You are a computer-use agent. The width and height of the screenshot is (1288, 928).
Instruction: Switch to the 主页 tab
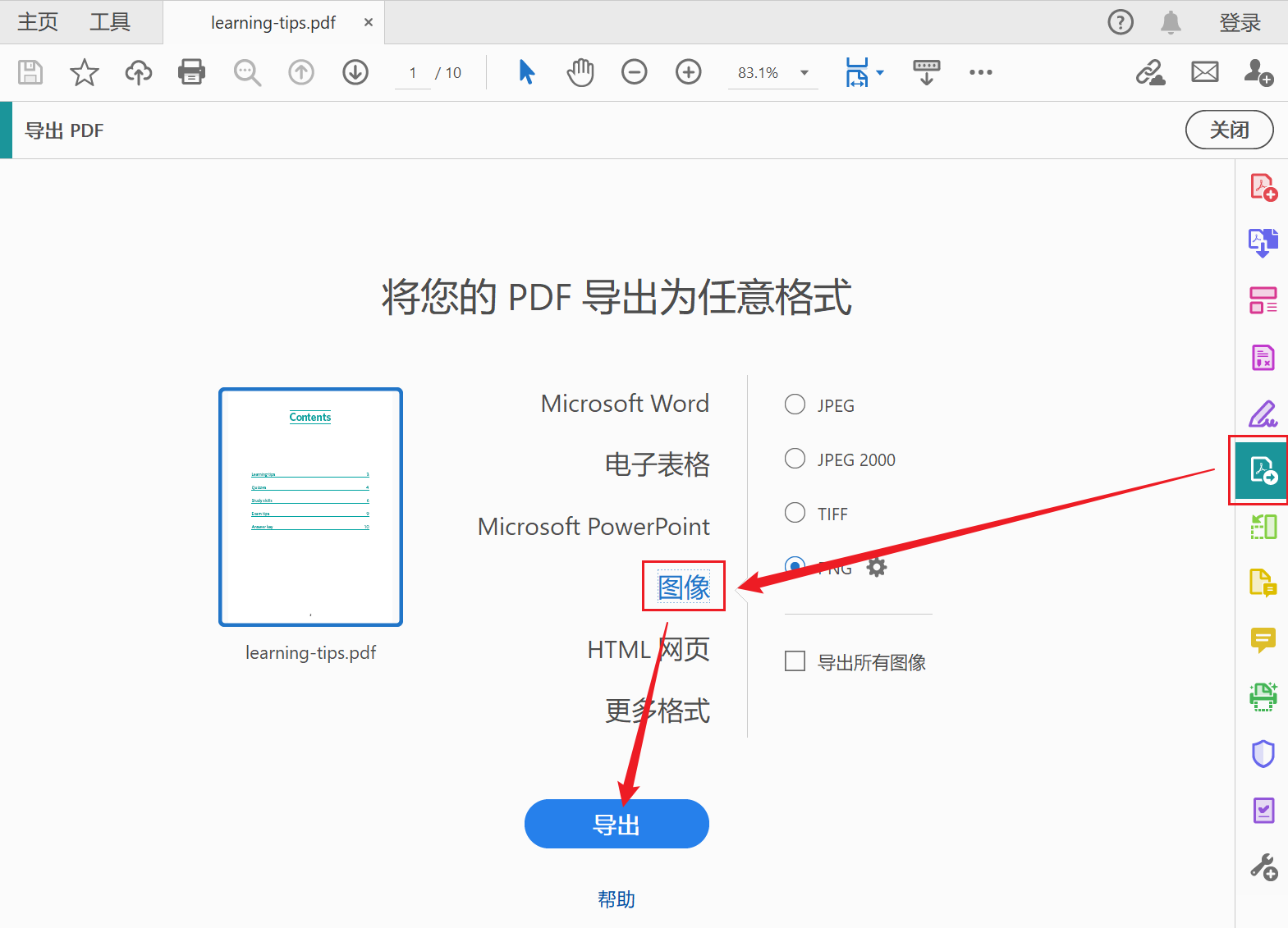point(38,22)
